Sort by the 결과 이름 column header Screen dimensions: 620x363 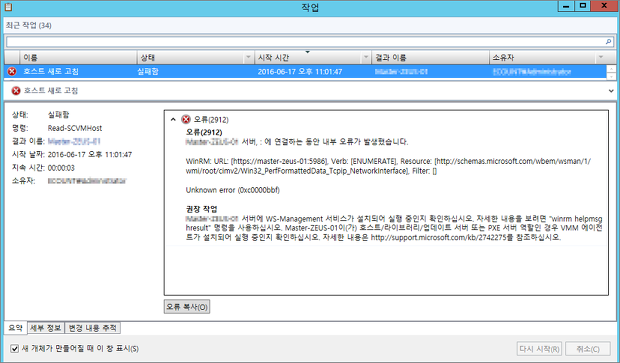[430, 57]
